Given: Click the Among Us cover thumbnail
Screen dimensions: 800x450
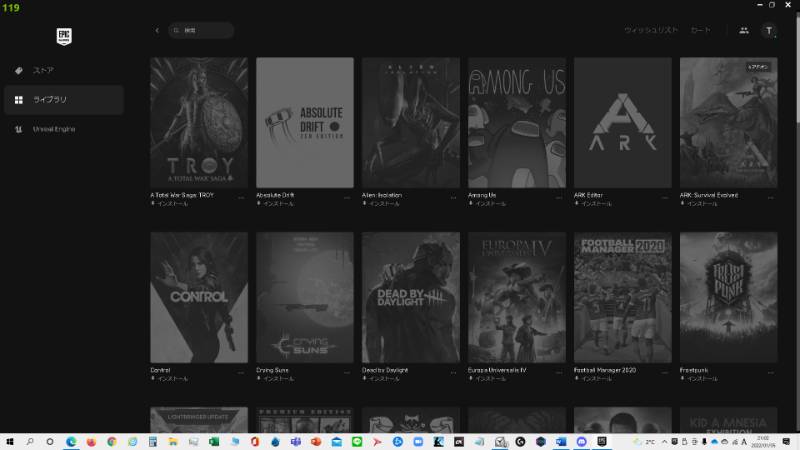Looking at the screenshot, I should click(517, 122).
